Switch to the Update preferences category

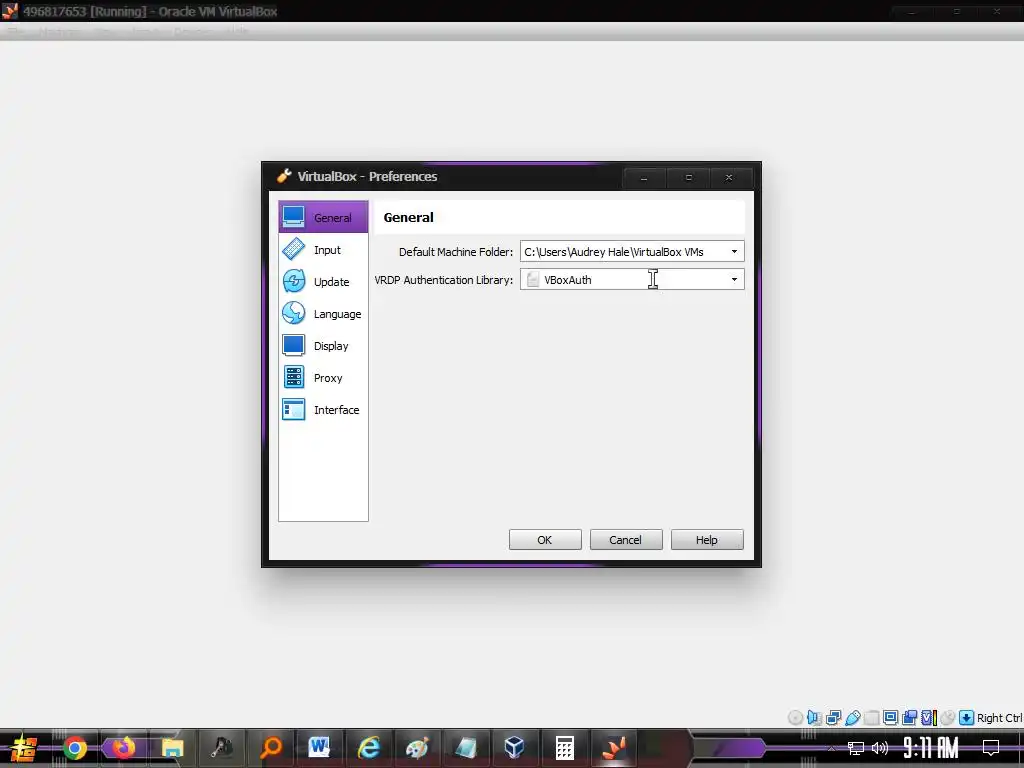click(323, 281)
